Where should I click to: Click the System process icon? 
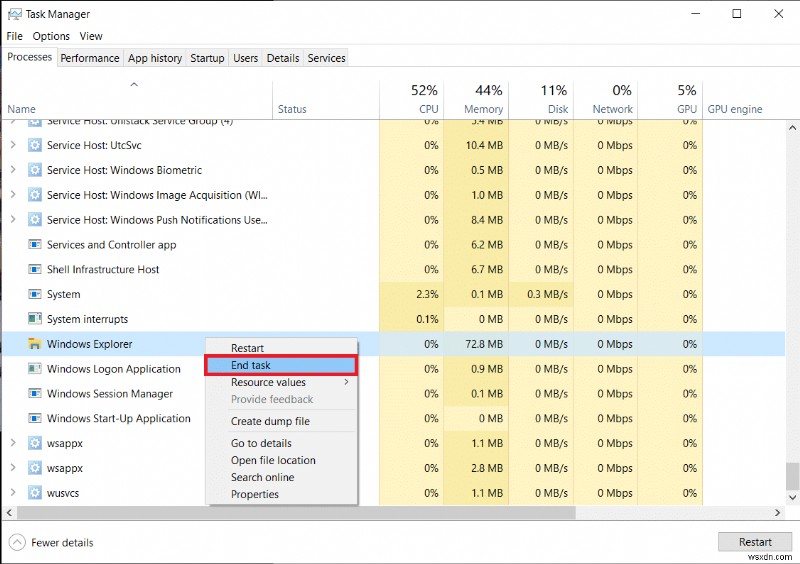(x=35, y=294)
